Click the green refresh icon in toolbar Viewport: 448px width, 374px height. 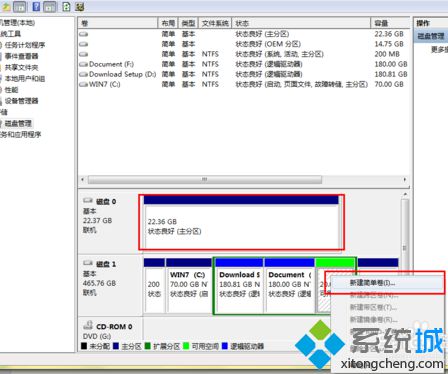click(66, 6)
